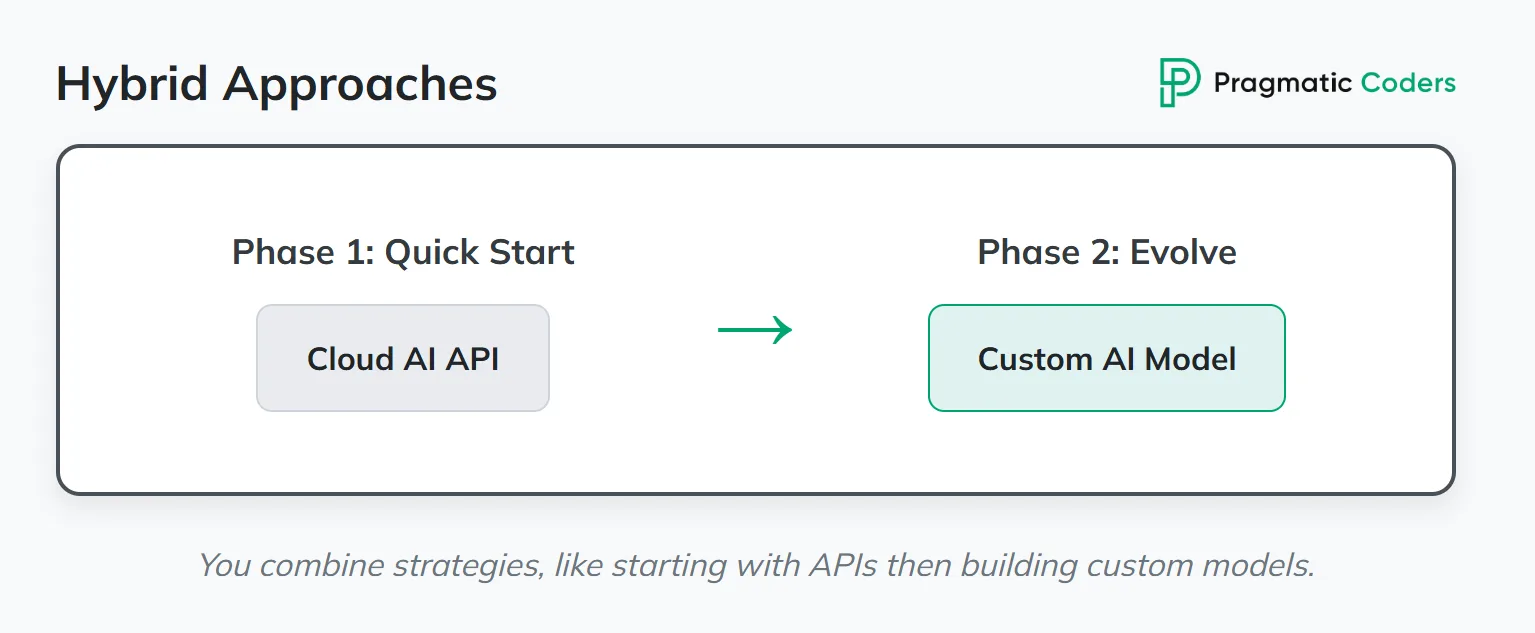1535x633 pixels.
Task: Click the italic caption below the panel
Action: tap(756, 565)
